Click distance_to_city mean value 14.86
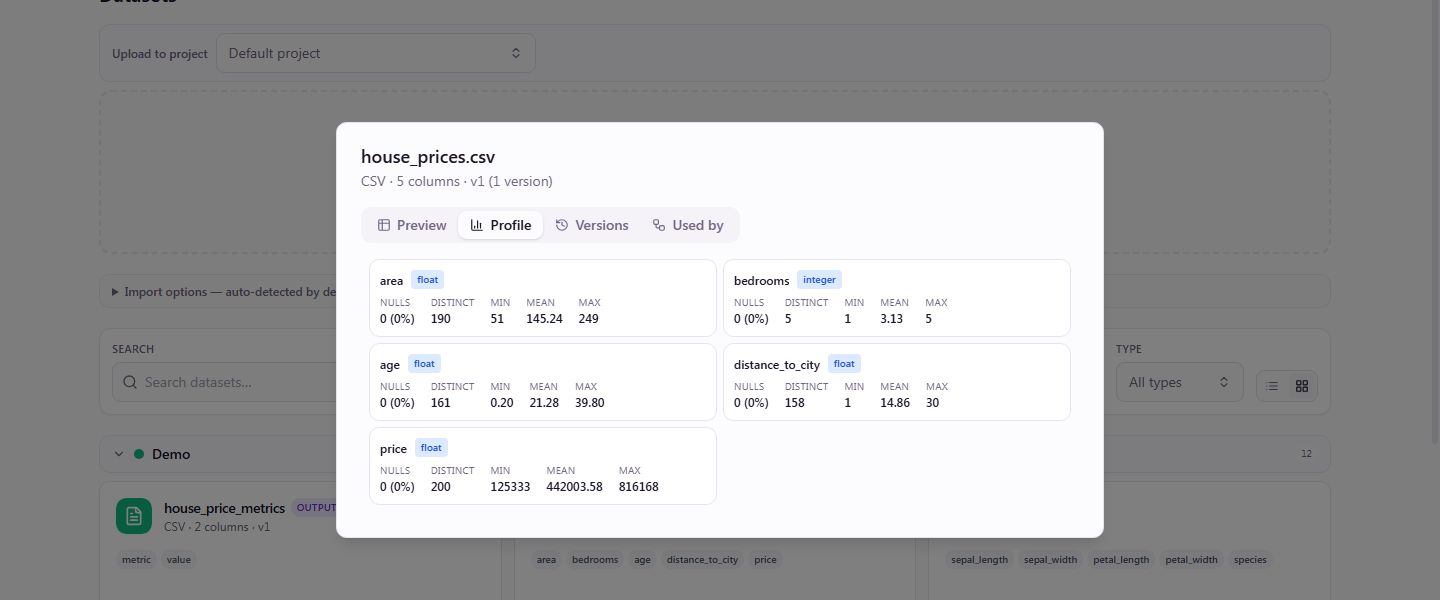This screenshot has width=1440, height=600. click(x=895, y=403)
